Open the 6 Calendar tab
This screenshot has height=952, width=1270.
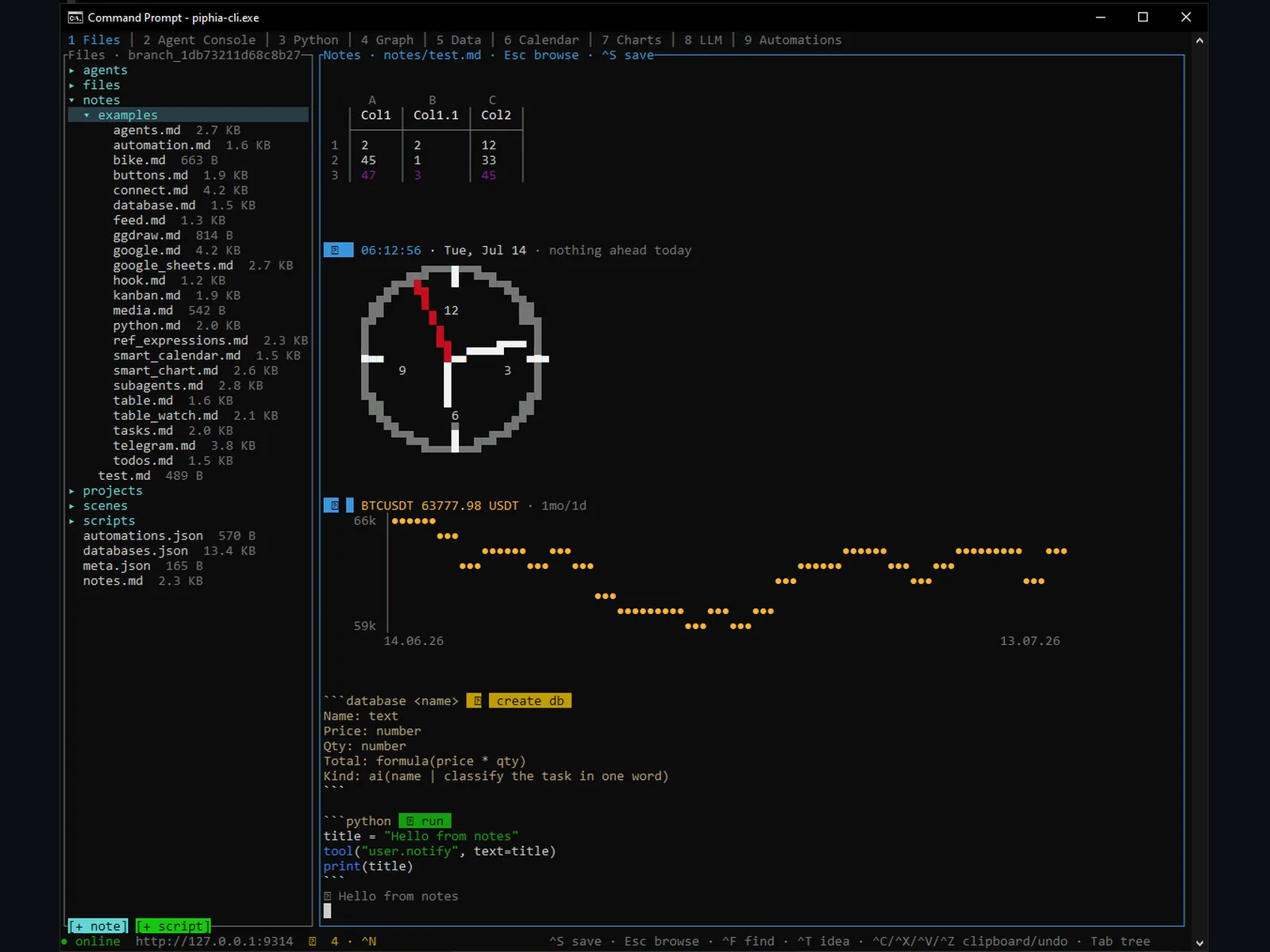pos(541,40)
